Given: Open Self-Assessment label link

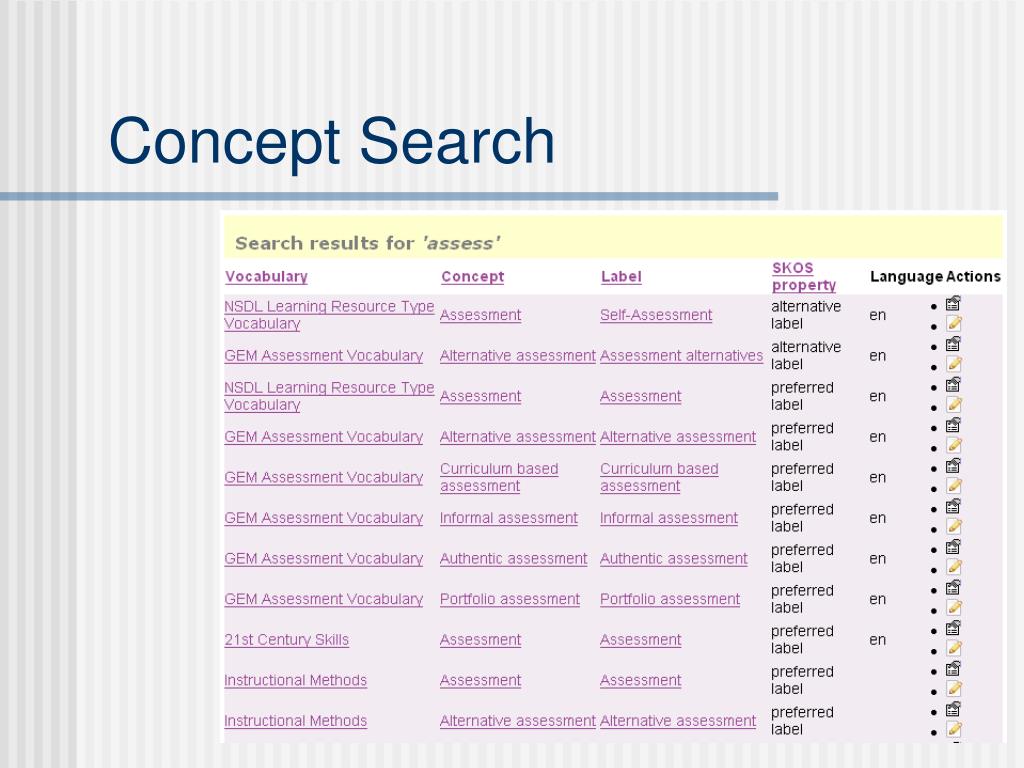Looking at the screenshot, I should pos(656,315).
